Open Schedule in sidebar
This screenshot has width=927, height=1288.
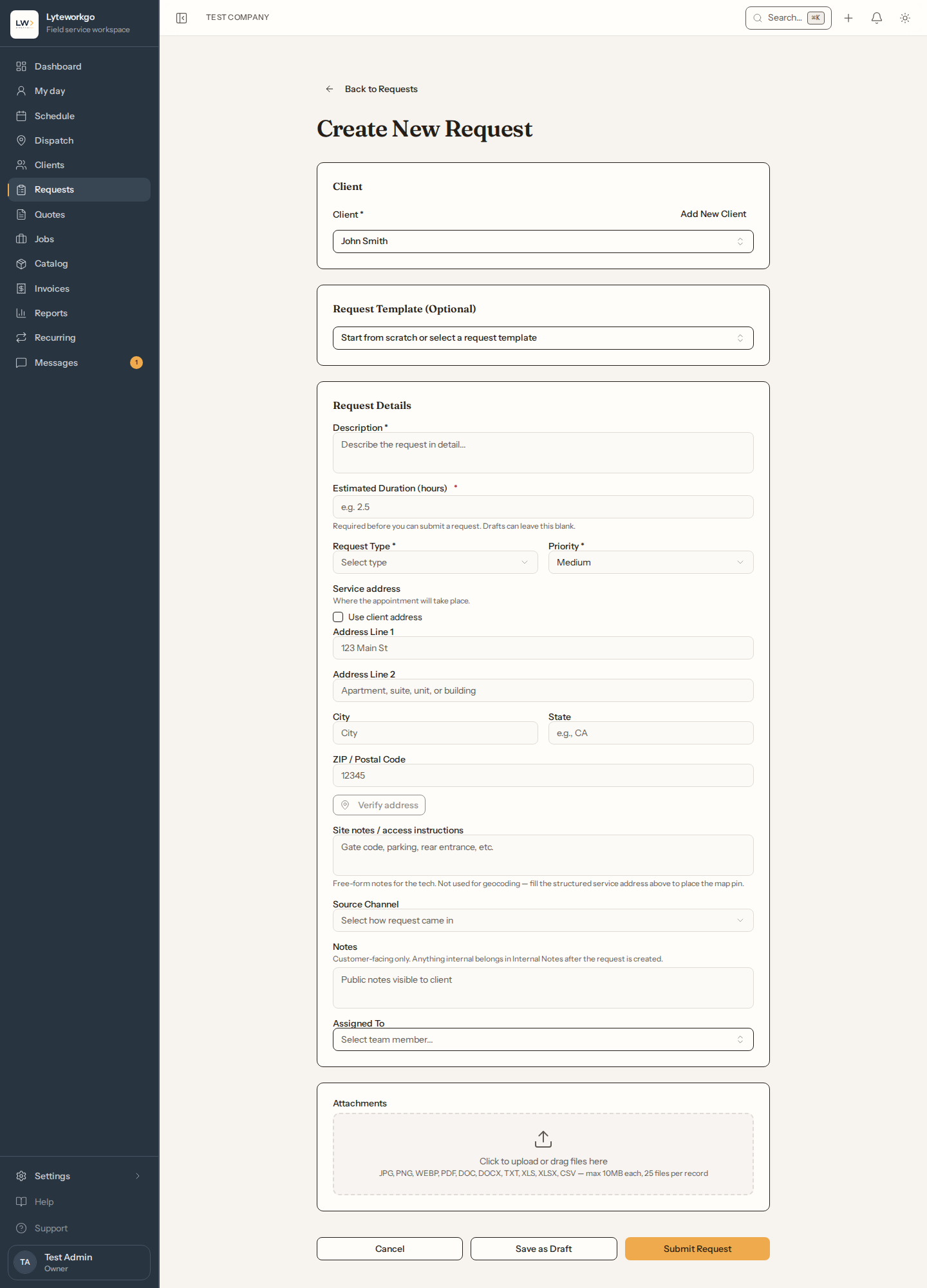[x=79, y=116]
